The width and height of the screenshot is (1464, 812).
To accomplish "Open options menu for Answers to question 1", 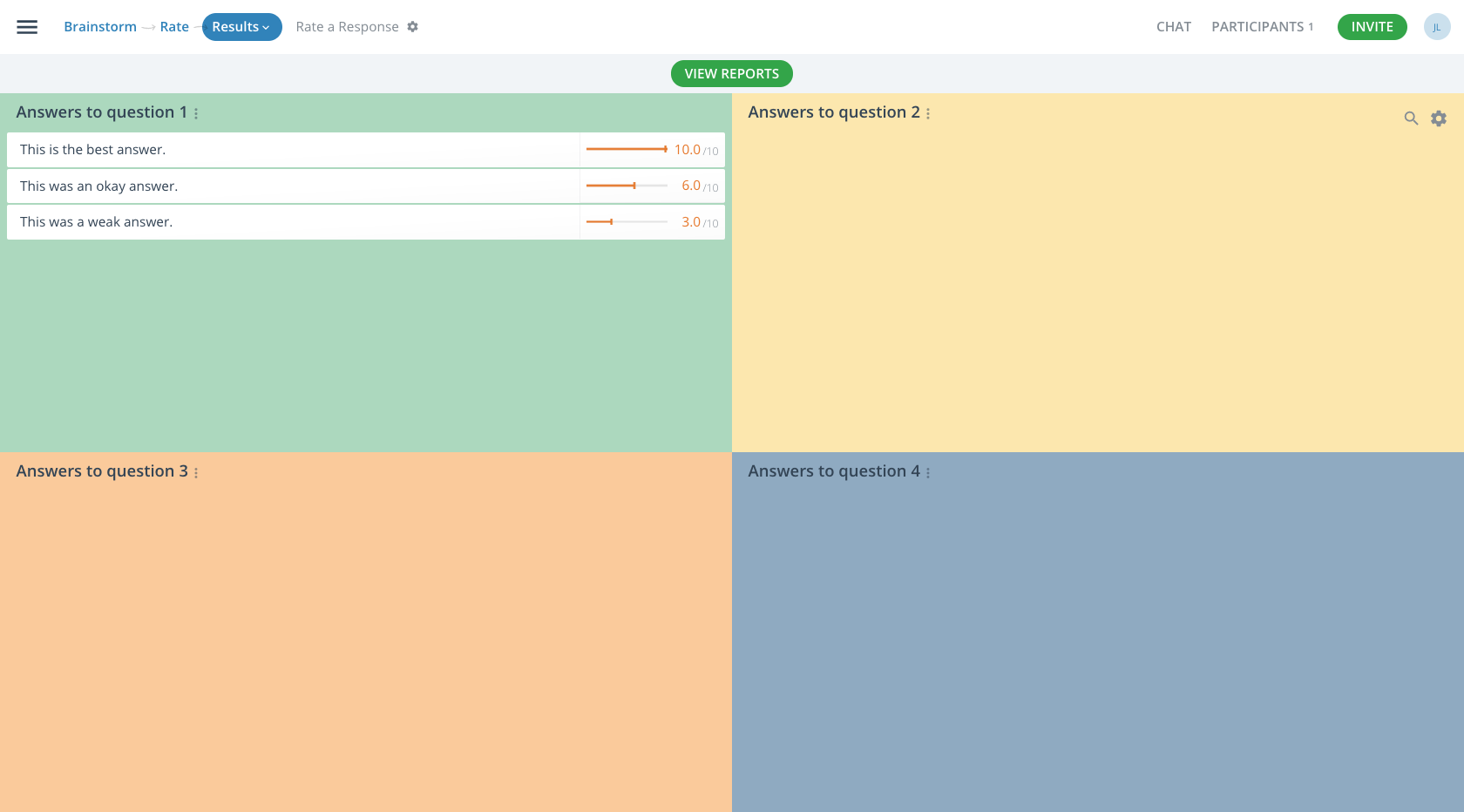I will coord(196,113).
